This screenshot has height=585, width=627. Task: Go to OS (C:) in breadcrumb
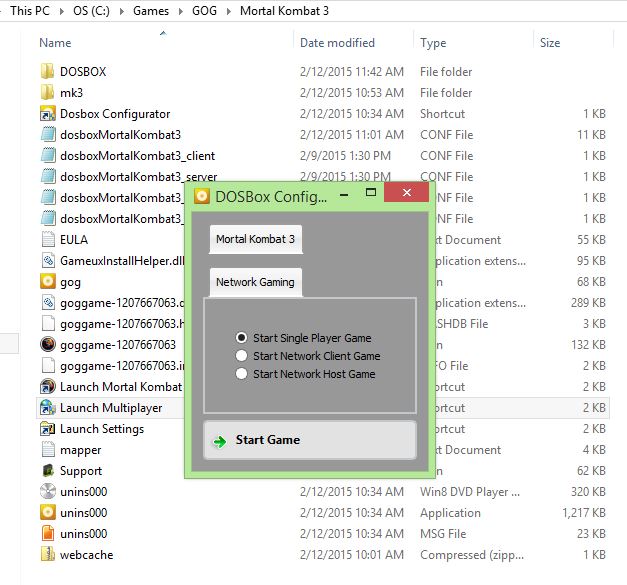point(91,11)
